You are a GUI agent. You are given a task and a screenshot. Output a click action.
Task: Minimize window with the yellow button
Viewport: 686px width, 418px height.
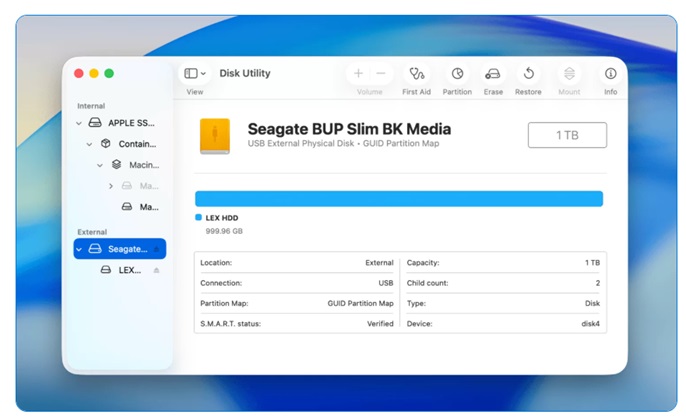(x=94, y=74)
